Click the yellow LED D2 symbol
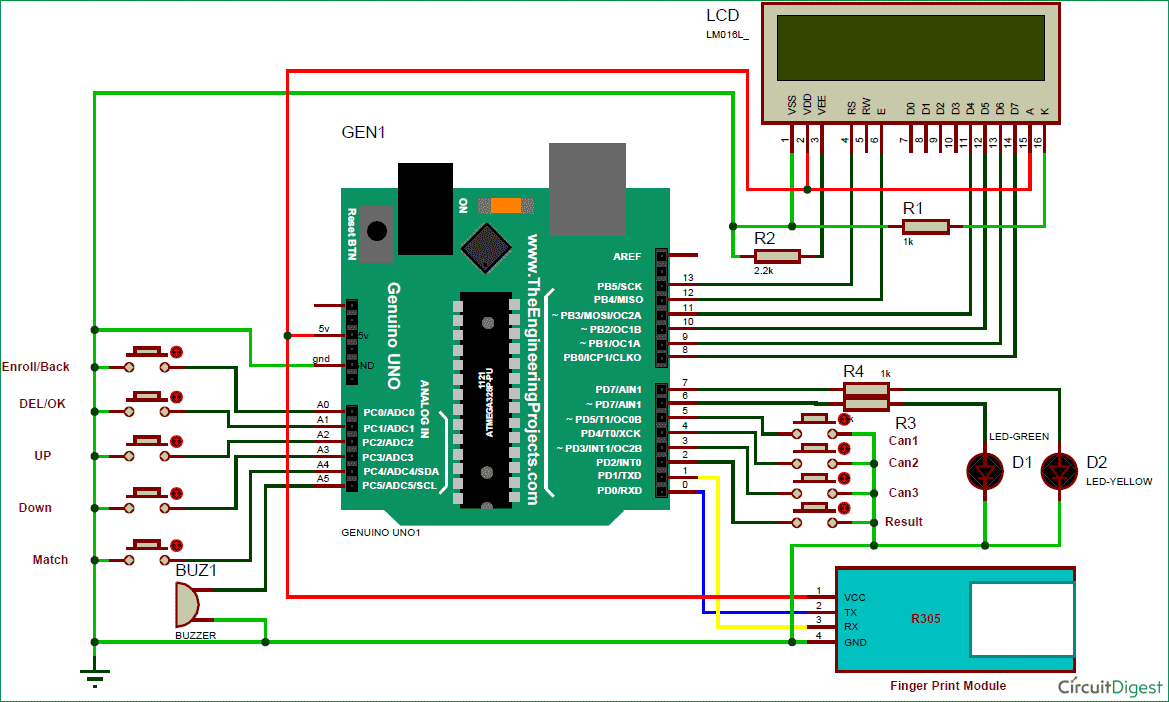The image size is (1169, 702). coord(1059,471)
